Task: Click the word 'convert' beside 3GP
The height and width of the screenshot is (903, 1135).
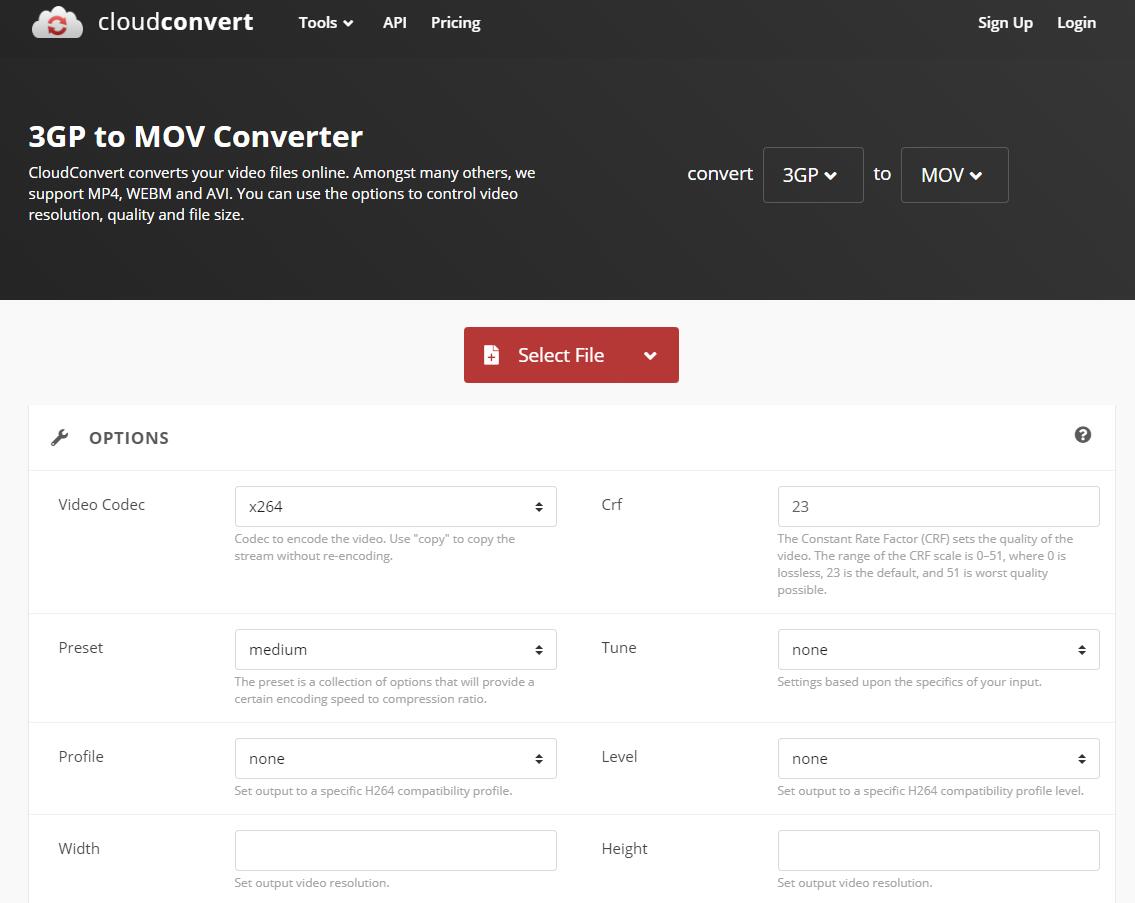Action: pos(720,174)
